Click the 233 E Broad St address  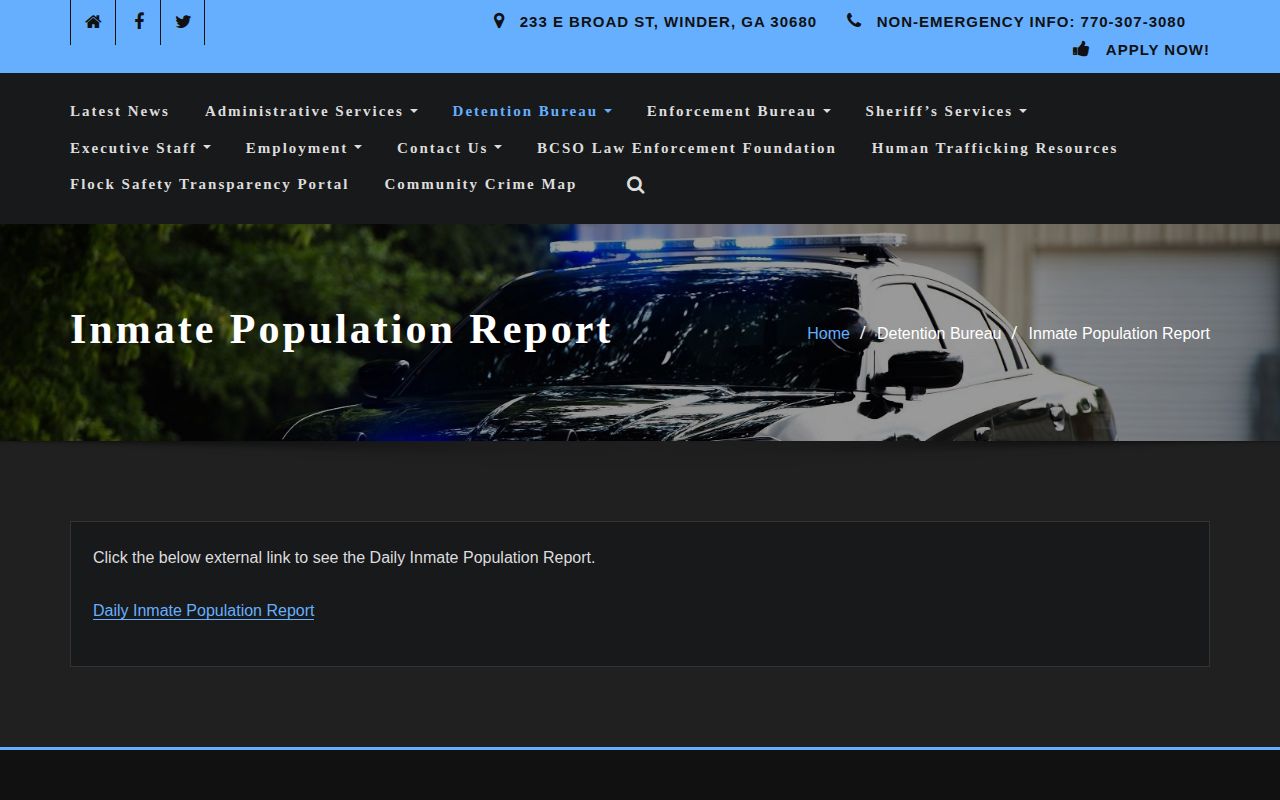click(668, 21)
